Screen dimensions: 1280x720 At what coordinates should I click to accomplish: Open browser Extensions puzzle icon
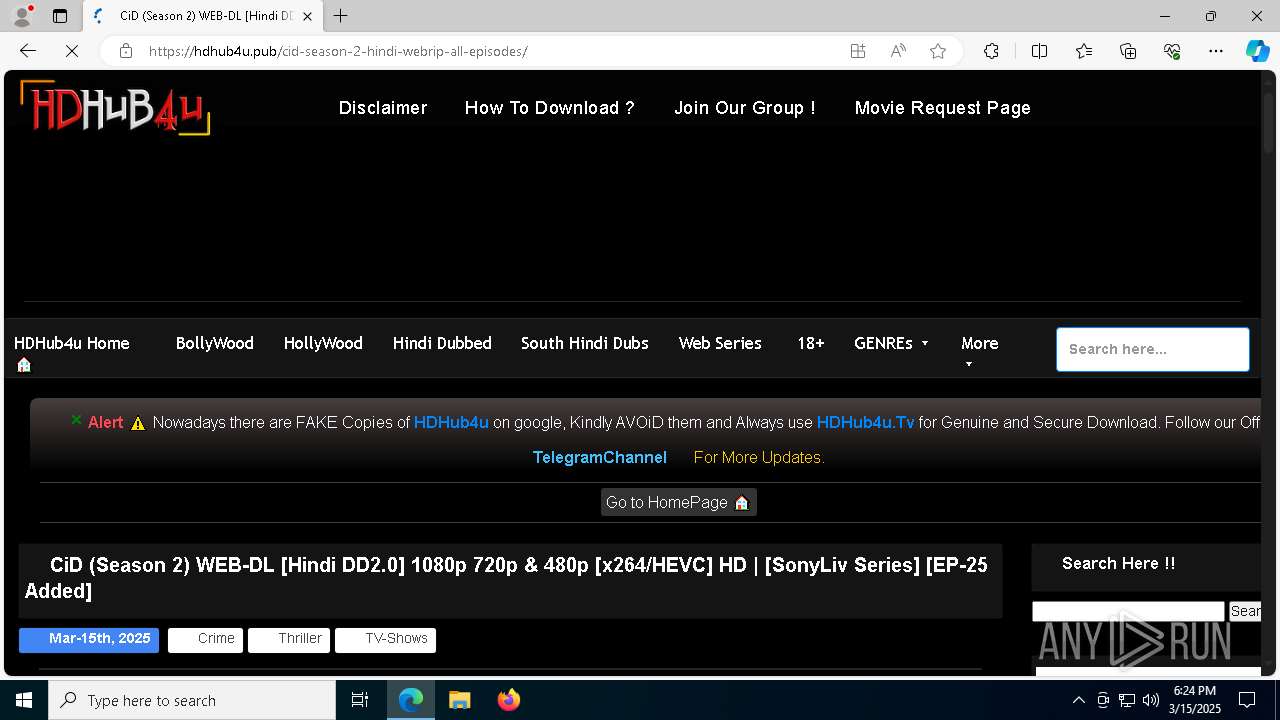pos(991,51)
